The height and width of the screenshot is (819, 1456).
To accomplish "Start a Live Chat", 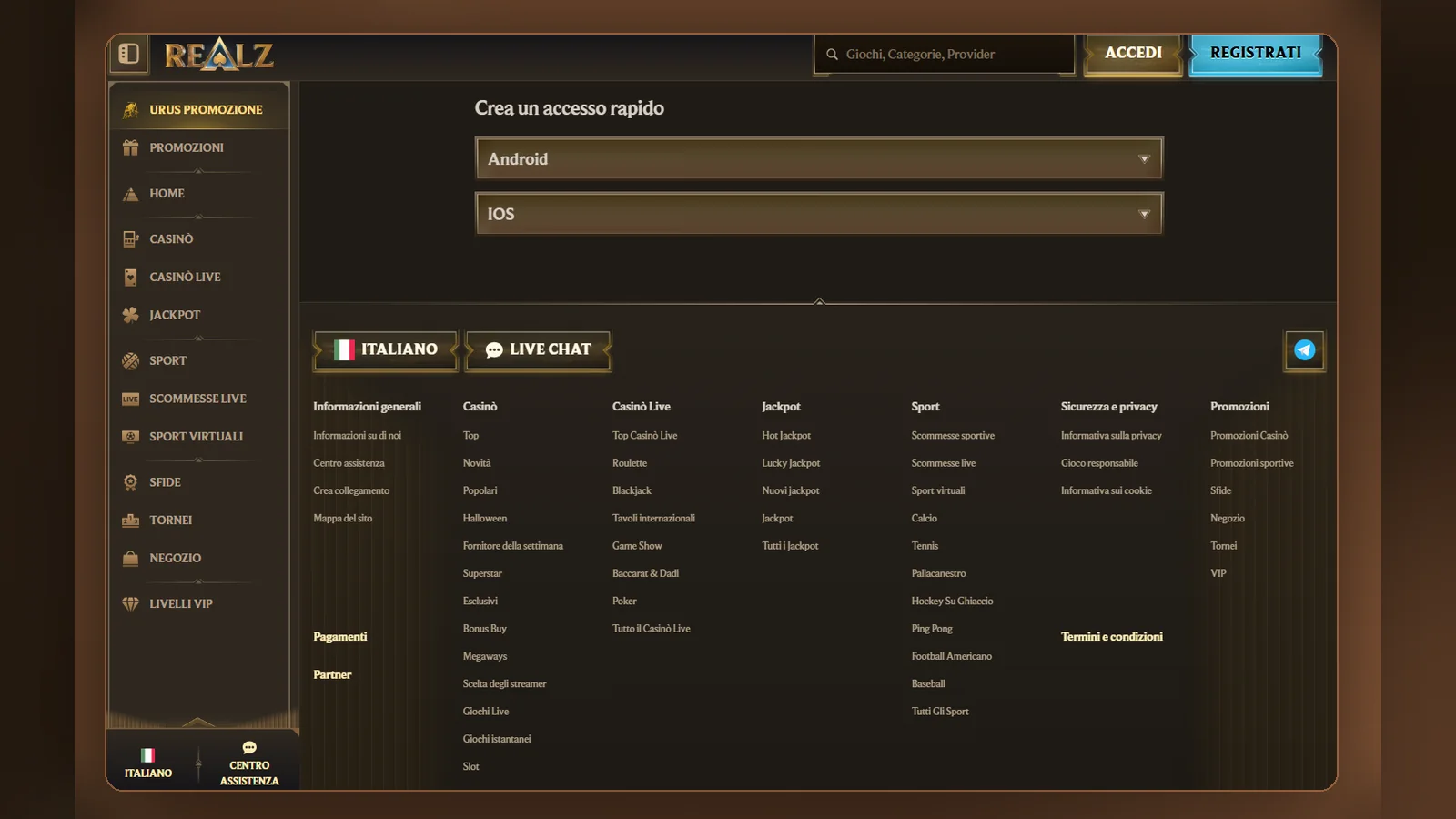I will [538, 350].
